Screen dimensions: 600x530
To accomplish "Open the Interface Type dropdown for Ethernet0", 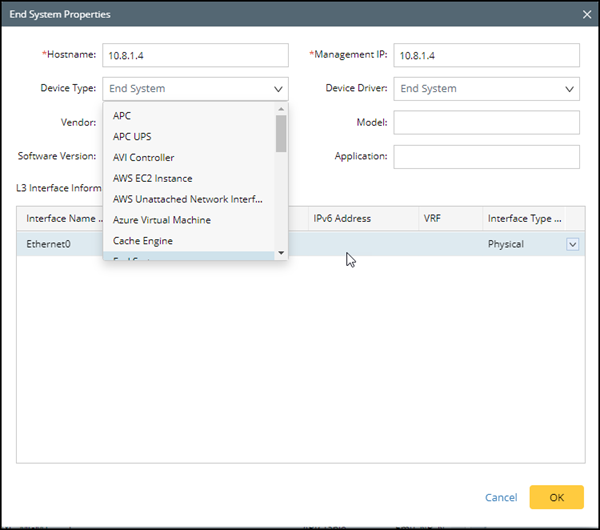I will pos(572,244).
